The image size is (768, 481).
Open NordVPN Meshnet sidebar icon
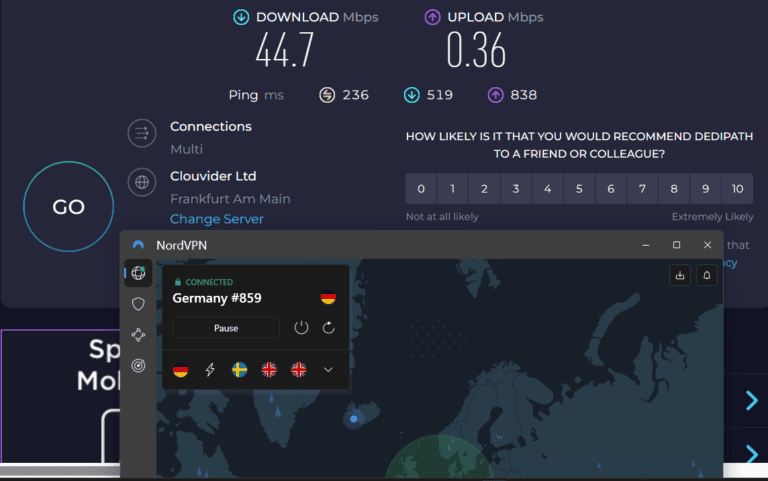tap(138, 335)
